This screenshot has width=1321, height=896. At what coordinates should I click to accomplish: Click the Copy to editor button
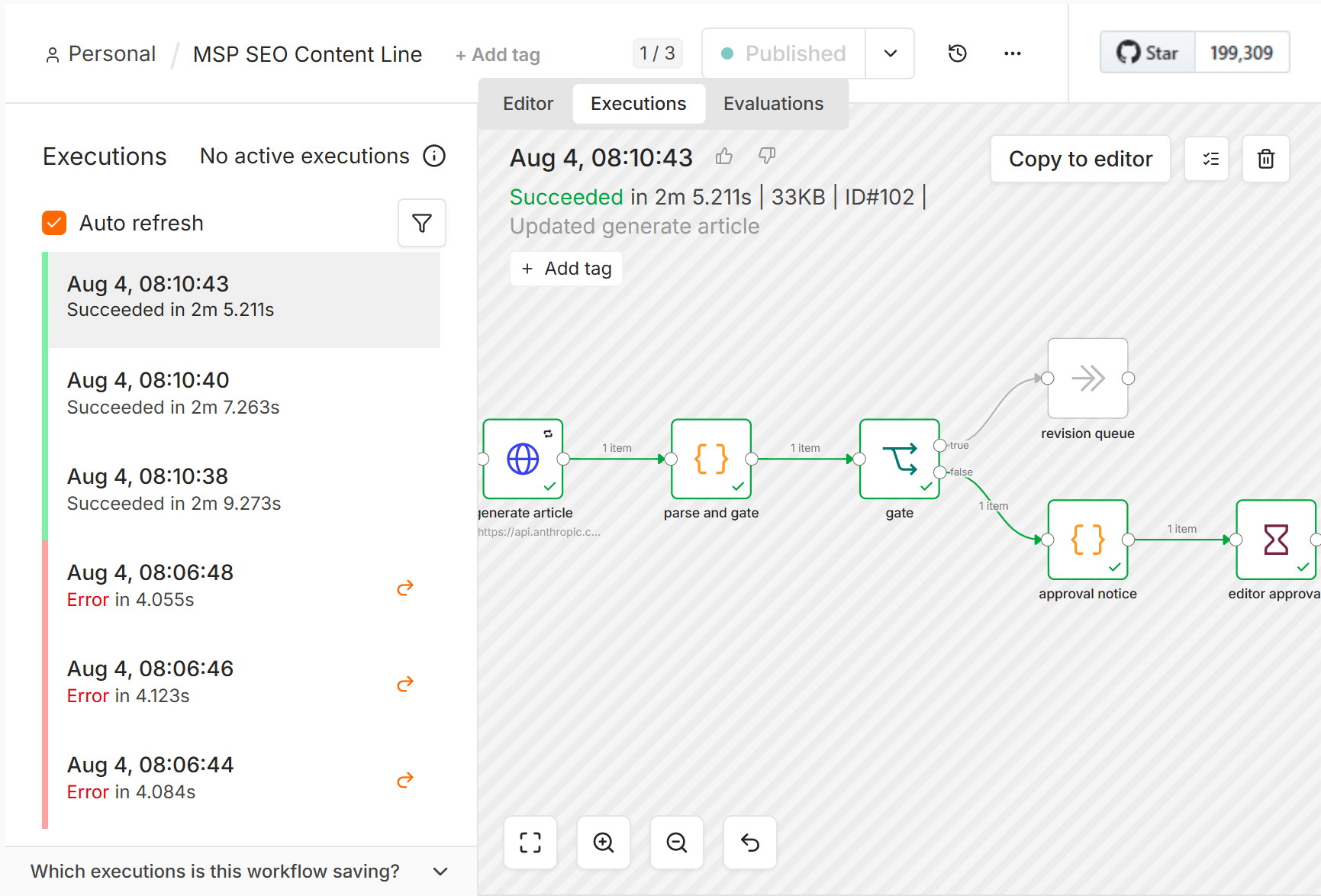click(x=1081, y=159)
